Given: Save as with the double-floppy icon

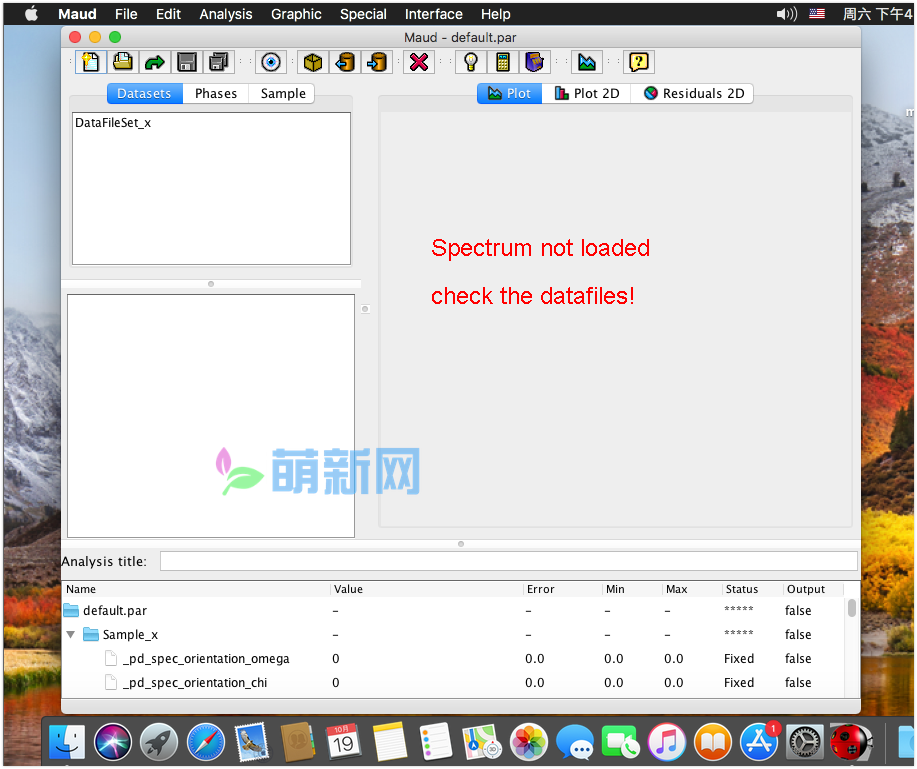Looking at the screenshot, I should [x=219, y=62].
